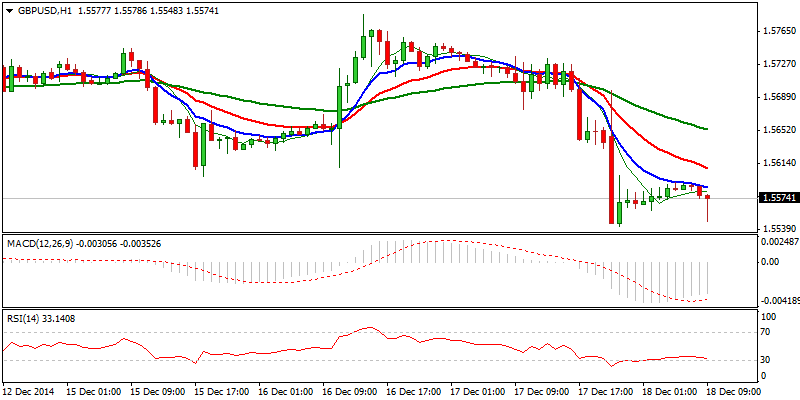Click the 1.57270 price axis label
Image resolution: width=800 pixels, height=400 pixels.
779,64
